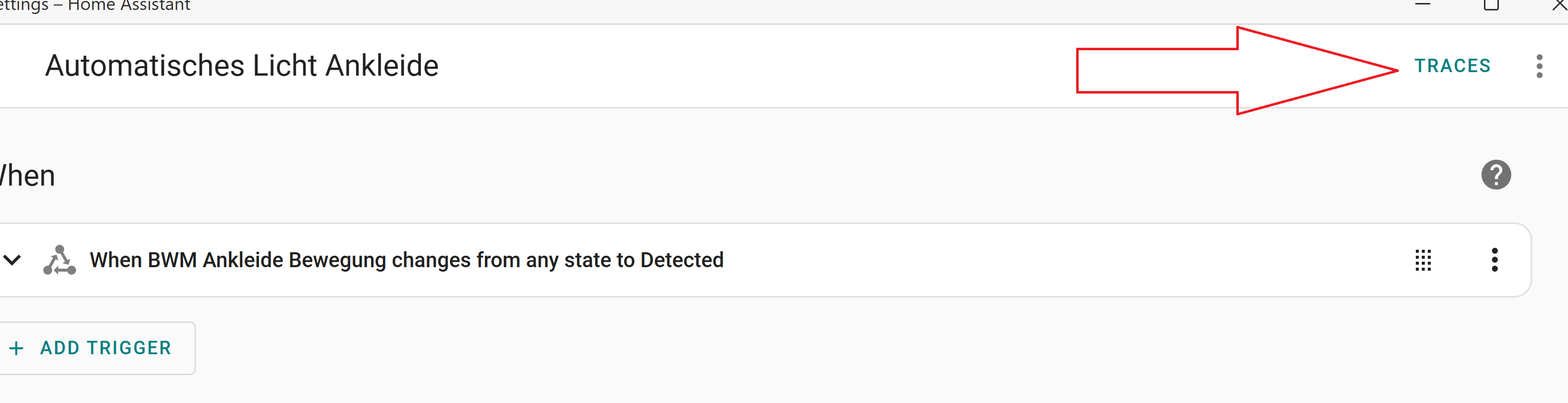Click empty space inside the trigger card
Viewport: 1568px width, 403px height.
tap(1065, 260)
